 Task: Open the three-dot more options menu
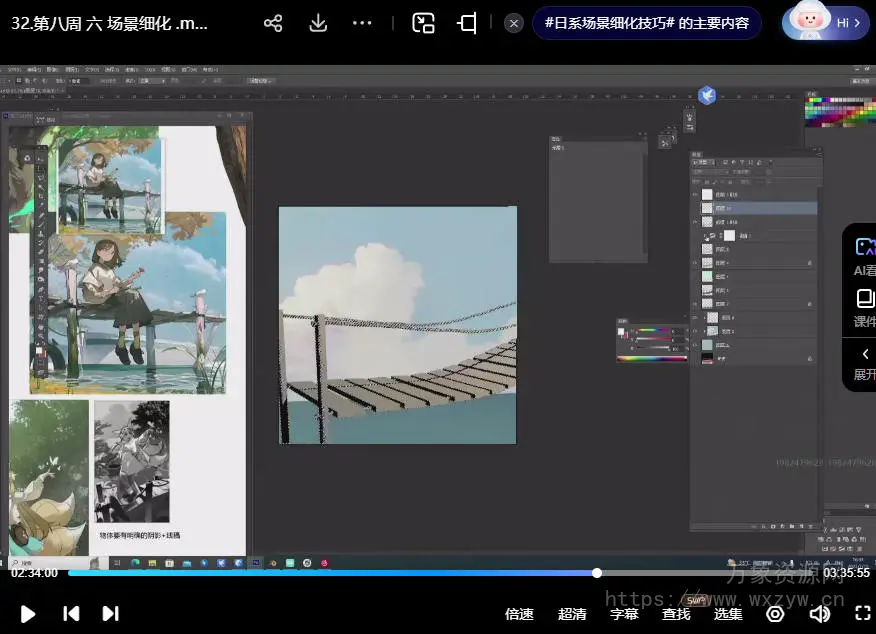click(363, 24)
